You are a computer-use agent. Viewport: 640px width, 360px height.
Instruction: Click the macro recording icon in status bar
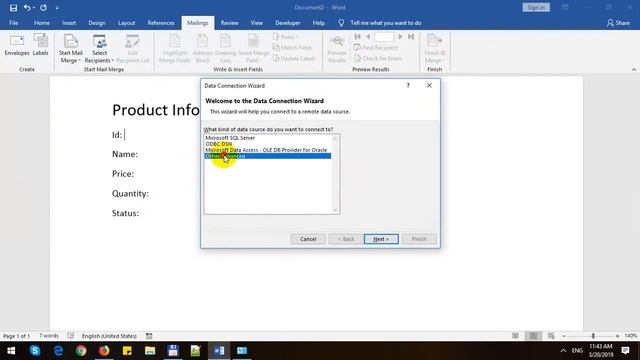(149, 336)
